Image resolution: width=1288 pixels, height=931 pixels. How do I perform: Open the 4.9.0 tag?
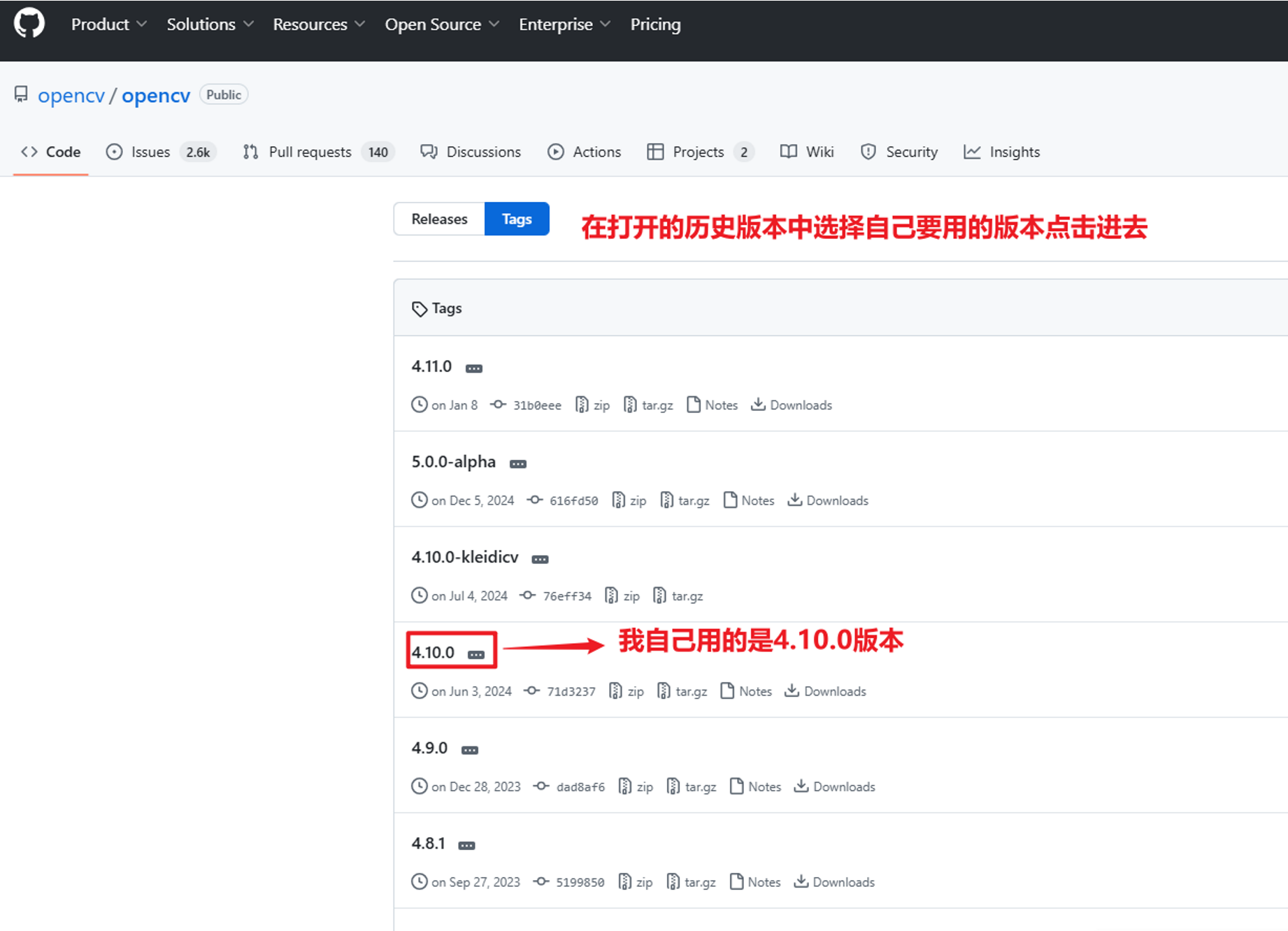click(x=429, y=748)
